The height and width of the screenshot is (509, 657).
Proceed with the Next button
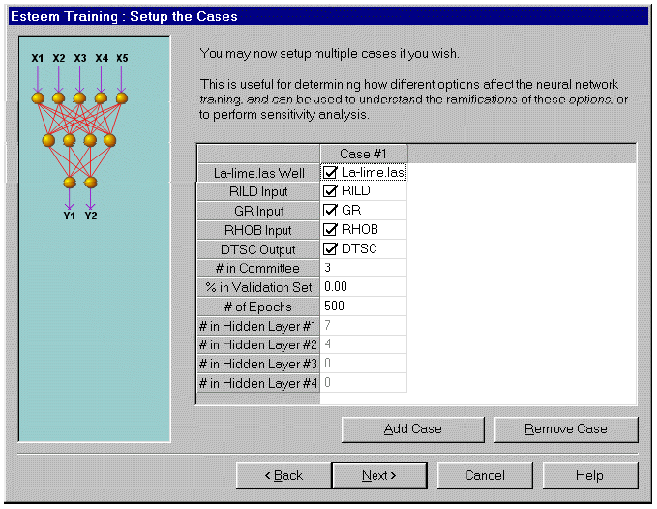click(x=379, y=475)
